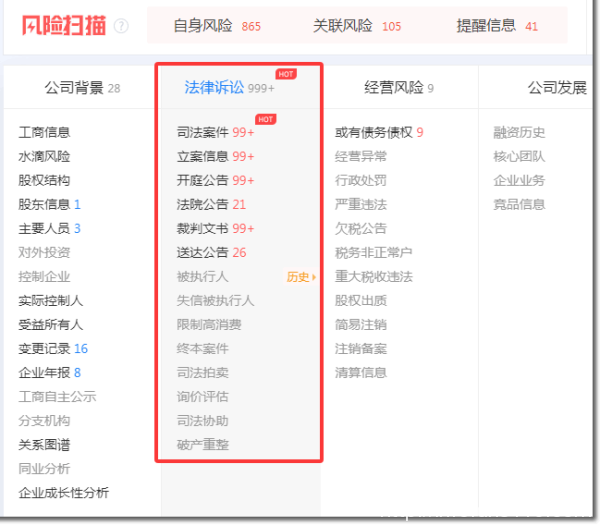
Task: View the 提醒信息 41 items
Action: click(497, 26)
